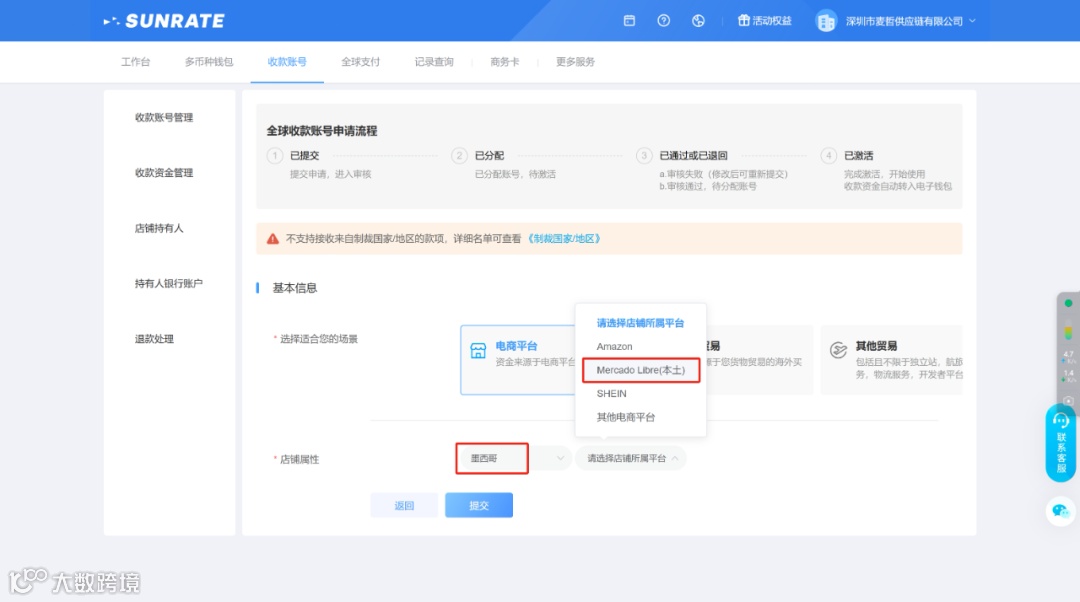Open 店铺持有人 in sidebar
The image size is (1080, 602).
coord(159,228)
